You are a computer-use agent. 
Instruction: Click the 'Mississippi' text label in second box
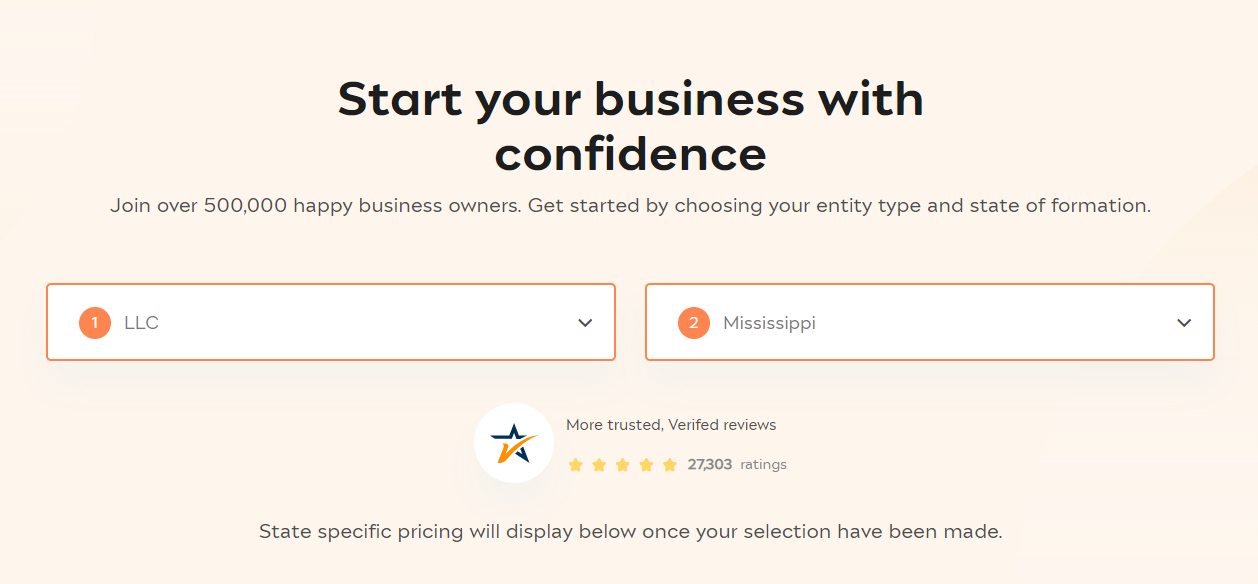coord(769,324)
